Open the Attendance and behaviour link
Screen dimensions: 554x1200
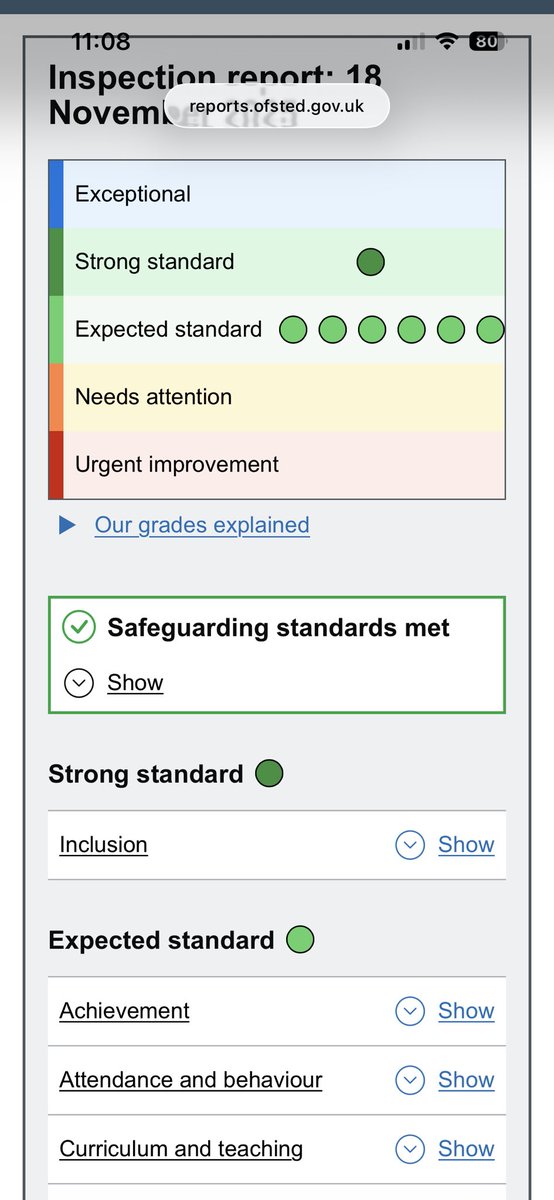191,1080
